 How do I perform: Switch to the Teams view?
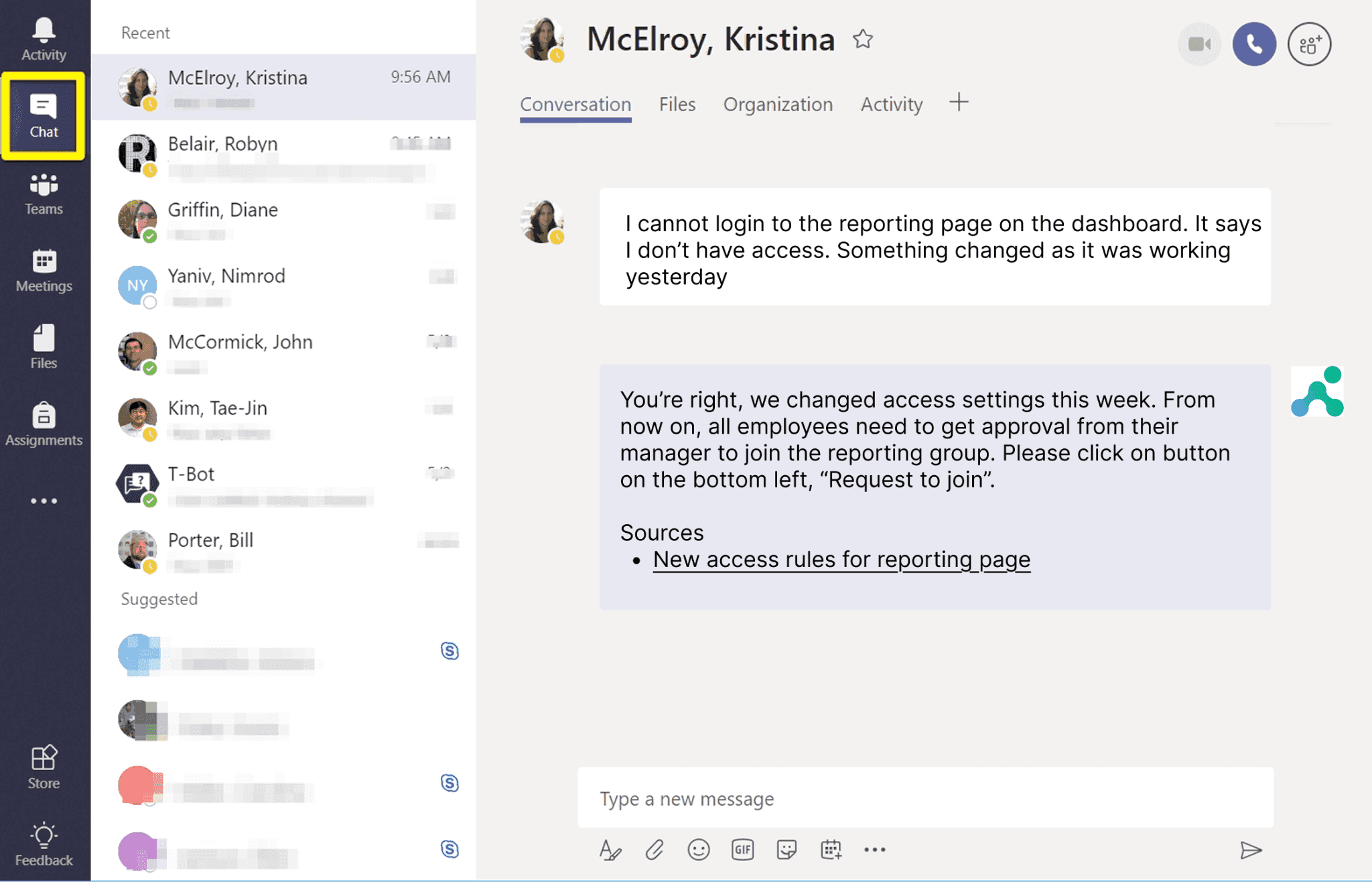click(43, 193)
